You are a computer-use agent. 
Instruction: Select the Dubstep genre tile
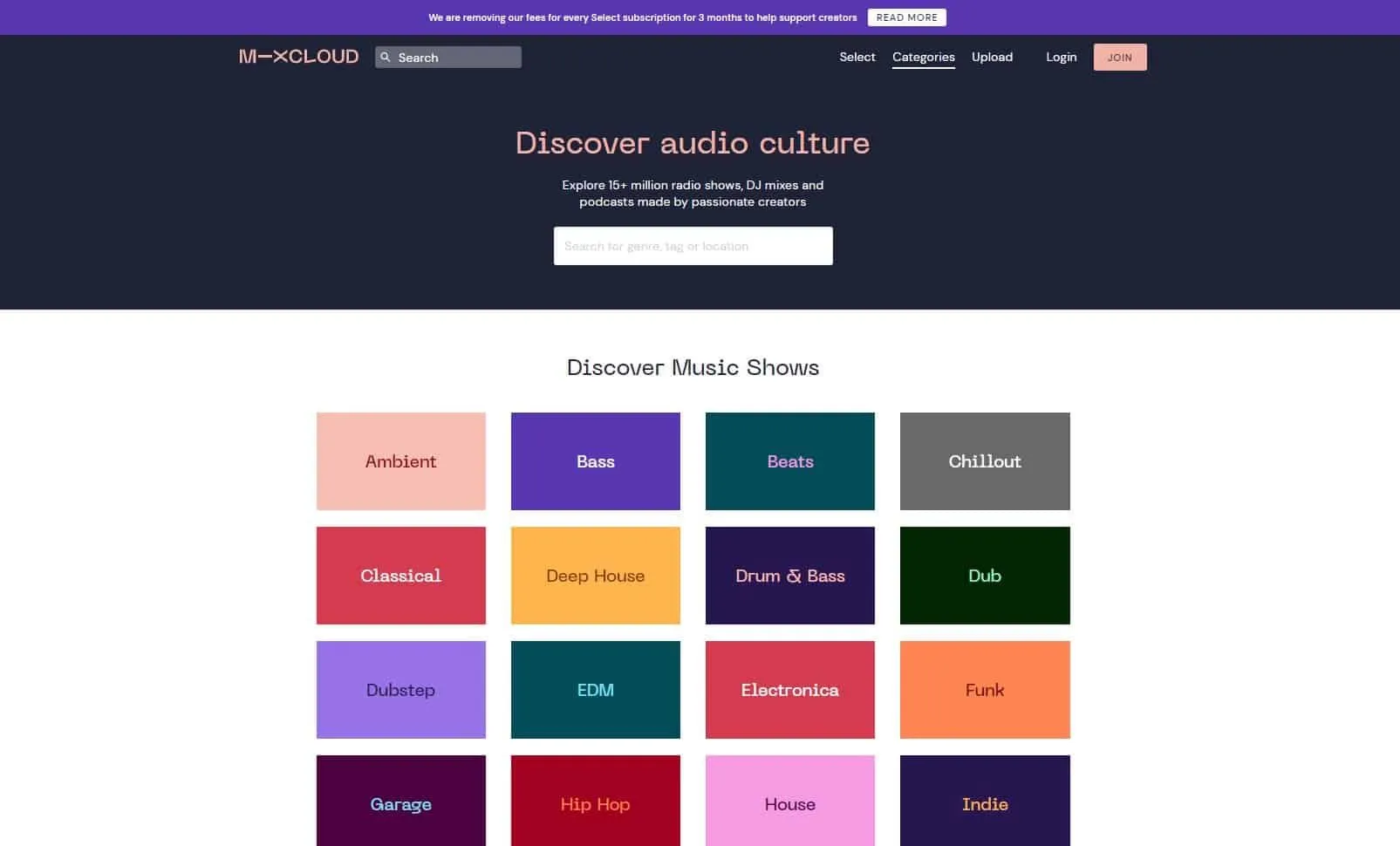[400, 690]
